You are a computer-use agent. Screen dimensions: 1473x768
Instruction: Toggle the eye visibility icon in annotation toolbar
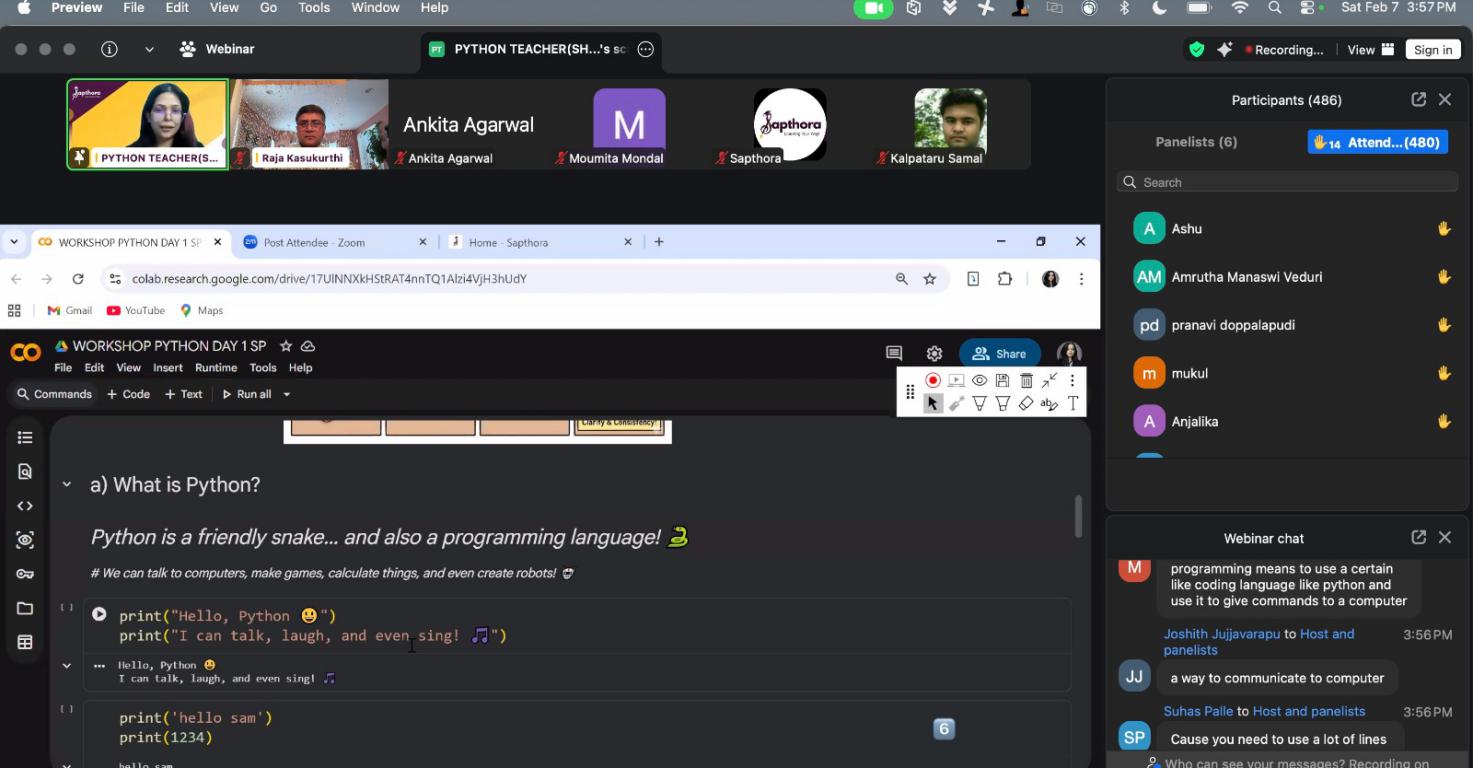[x=979, y=380]
